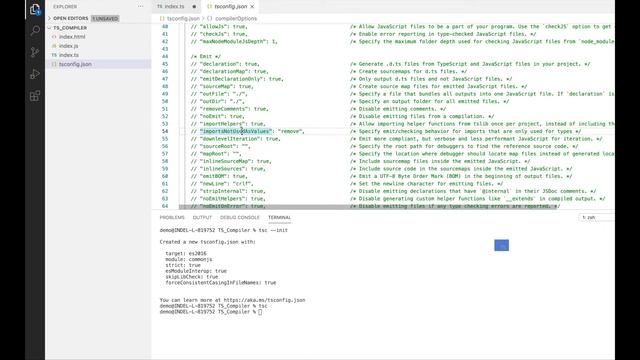Select the Terminal panel tab

pyautogui.click(x=280, y=218)
